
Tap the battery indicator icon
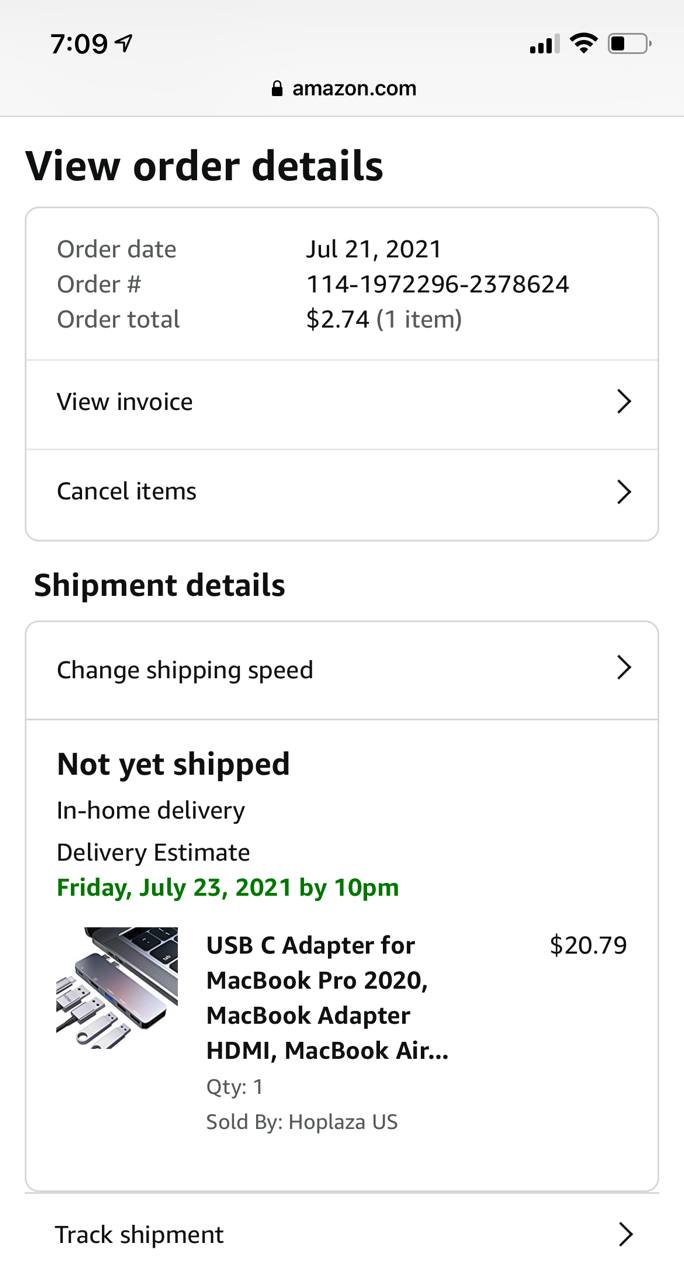coord(630,43)
